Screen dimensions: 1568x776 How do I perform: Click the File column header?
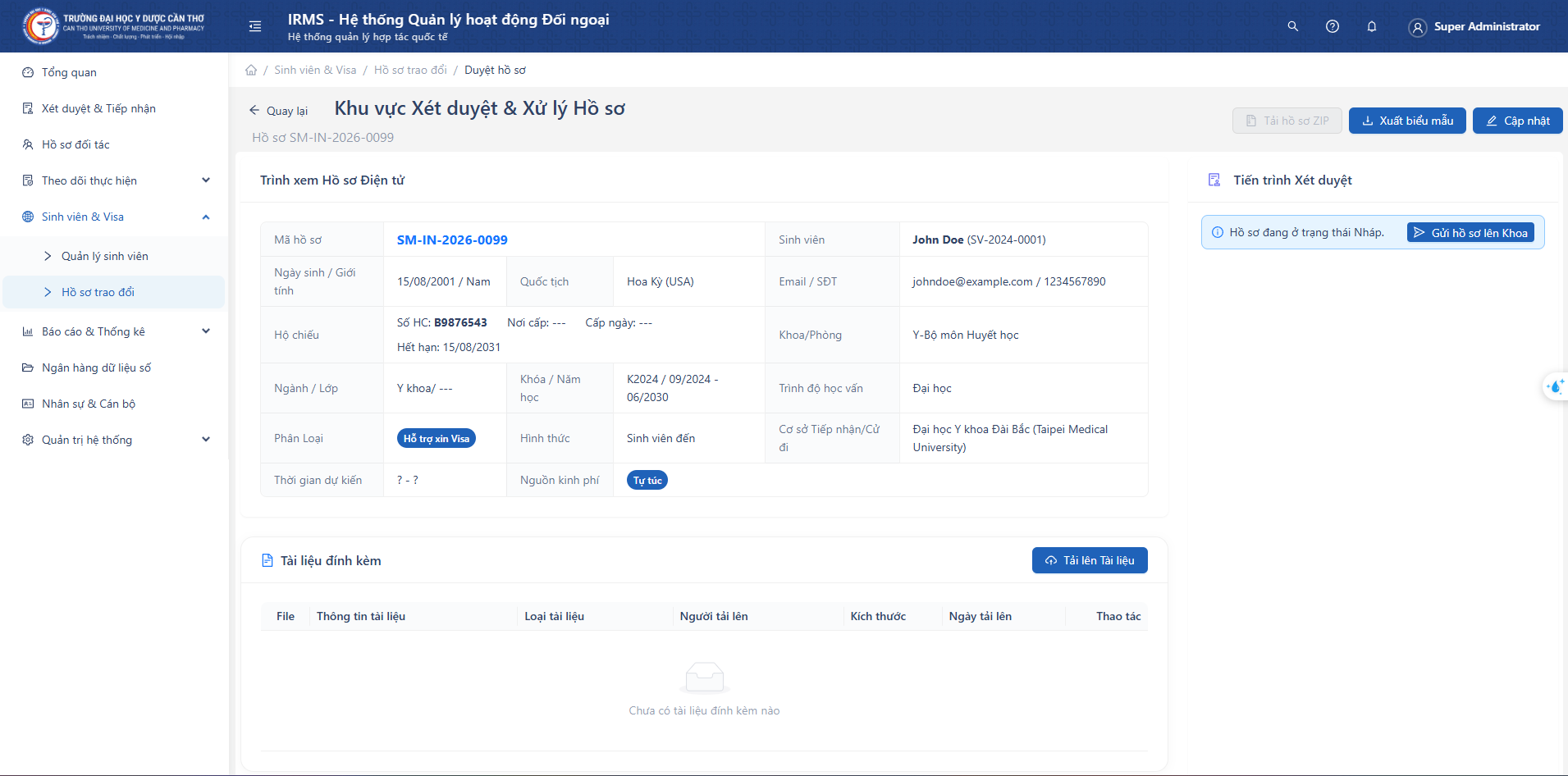[286, 616]
